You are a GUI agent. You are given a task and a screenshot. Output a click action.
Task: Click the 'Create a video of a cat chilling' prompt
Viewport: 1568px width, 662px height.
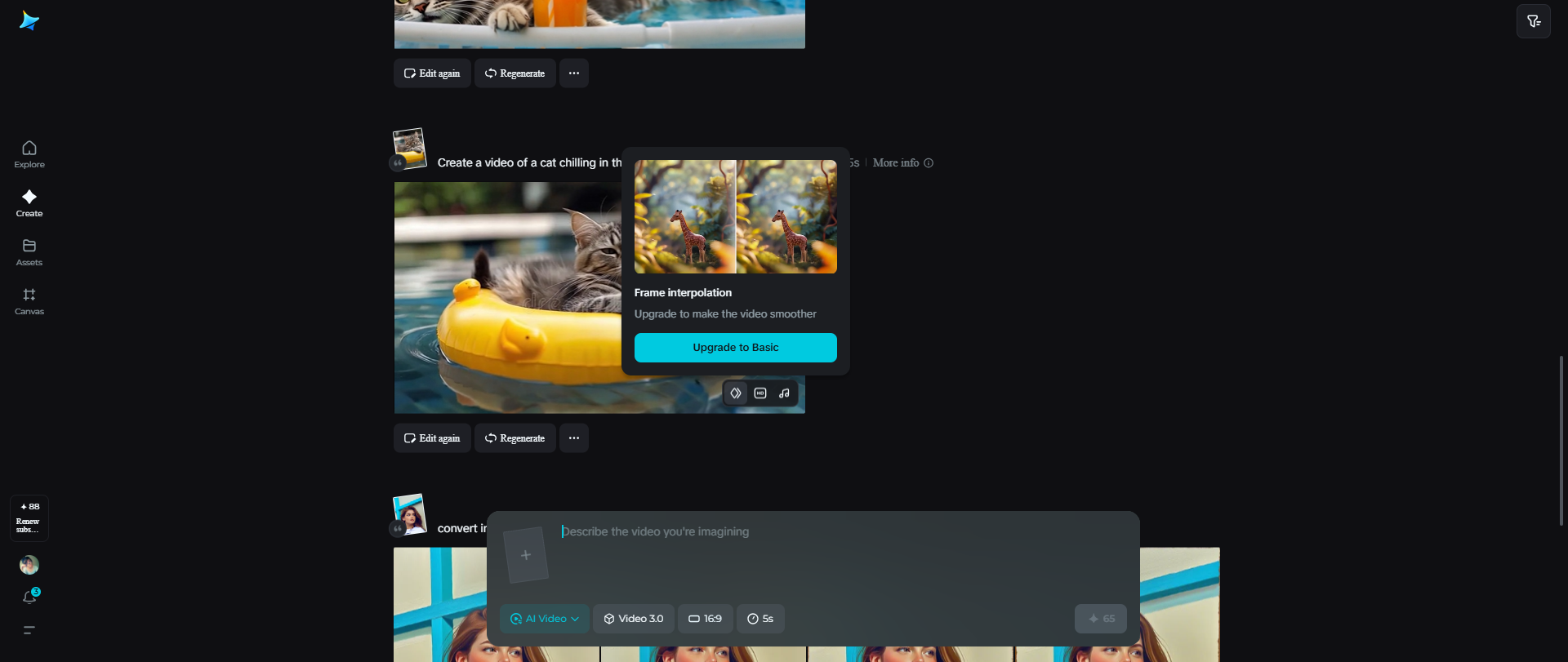(529, 163)
